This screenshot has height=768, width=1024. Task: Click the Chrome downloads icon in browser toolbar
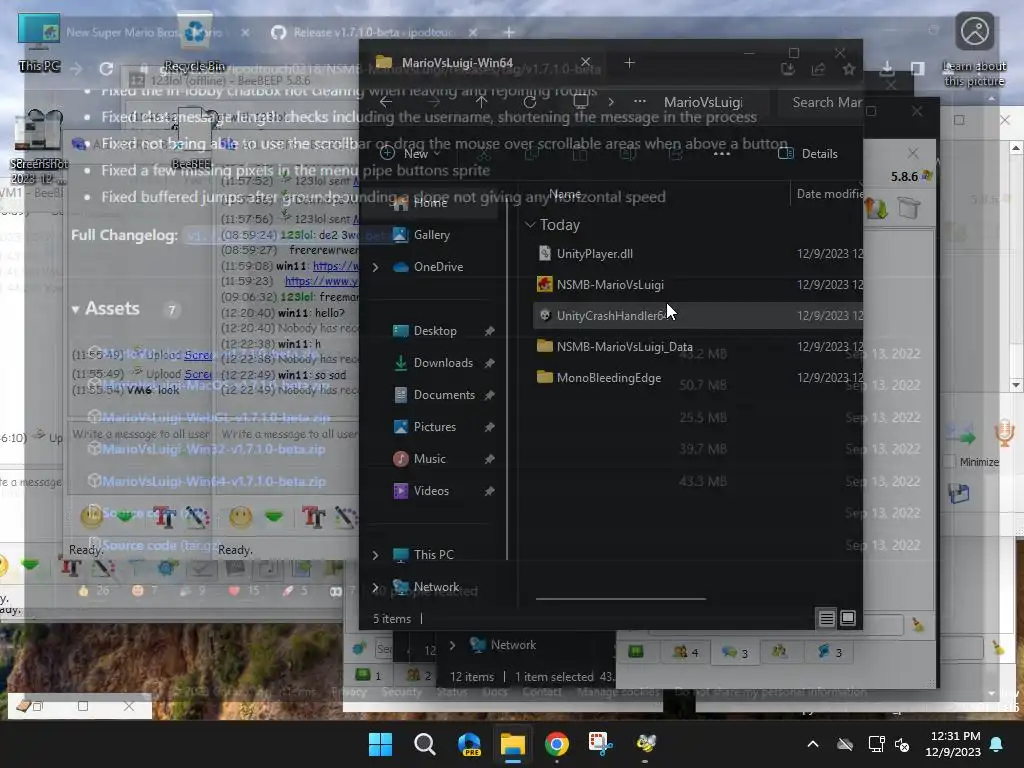[888, 68]
